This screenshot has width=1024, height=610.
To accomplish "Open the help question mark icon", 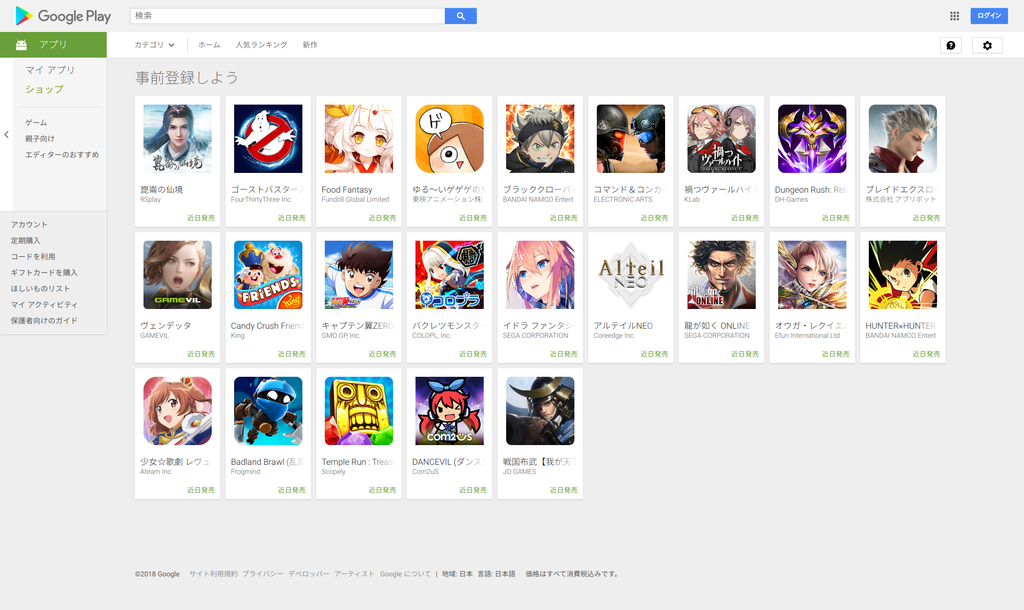I will 951,45.
